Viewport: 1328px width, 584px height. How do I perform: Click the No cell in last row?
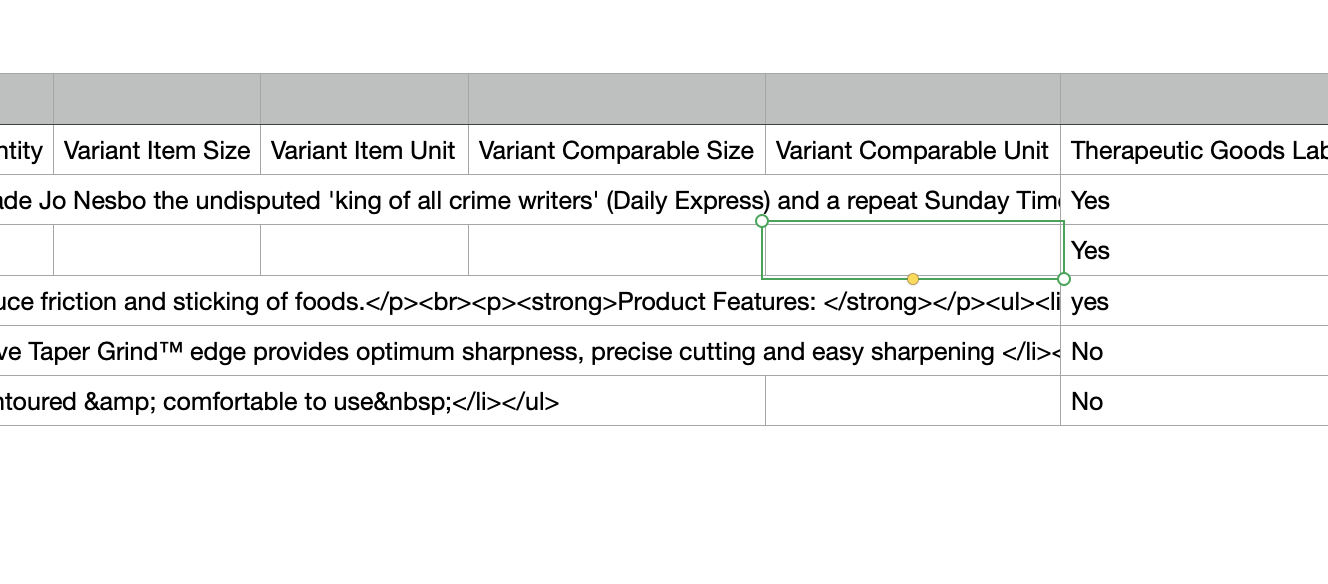[x=1194, y=401]
